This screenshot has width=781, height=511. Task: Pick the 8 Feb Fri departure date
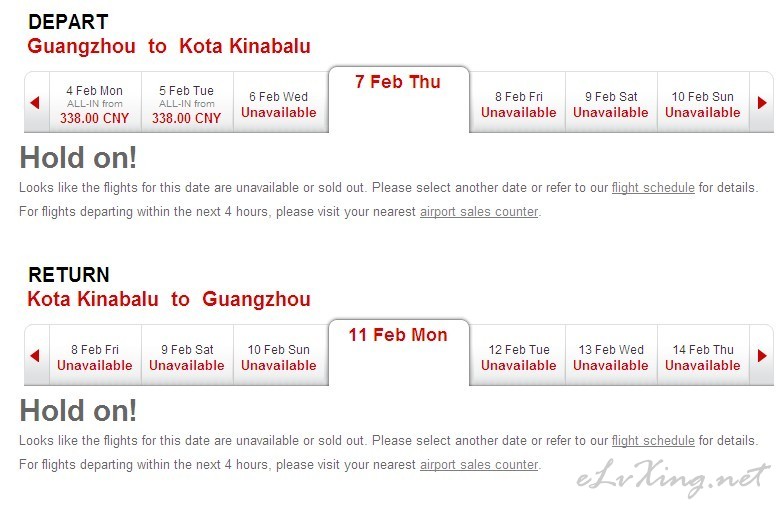click(518, 103)
